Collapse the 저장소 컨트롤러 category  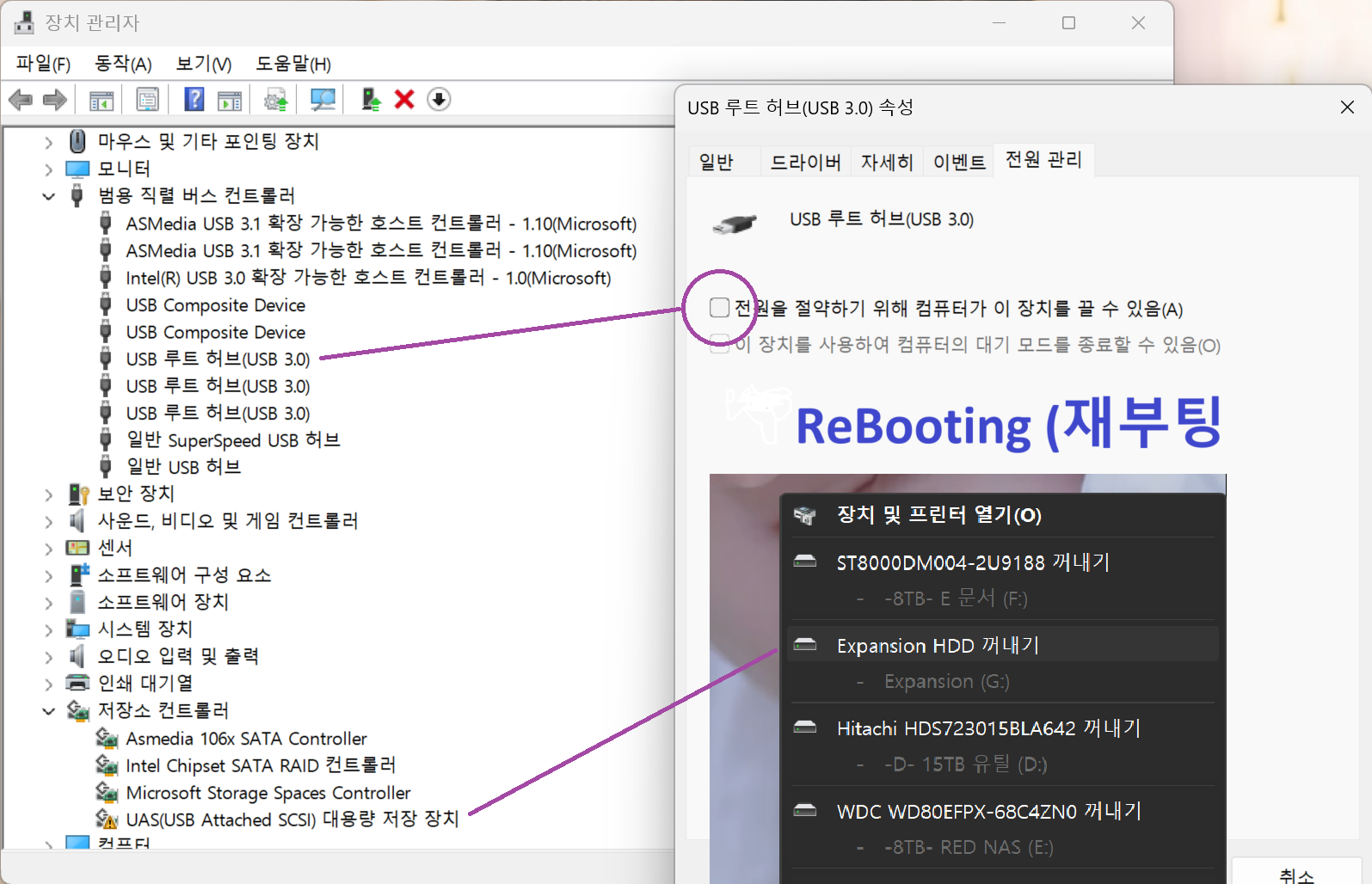49,711
